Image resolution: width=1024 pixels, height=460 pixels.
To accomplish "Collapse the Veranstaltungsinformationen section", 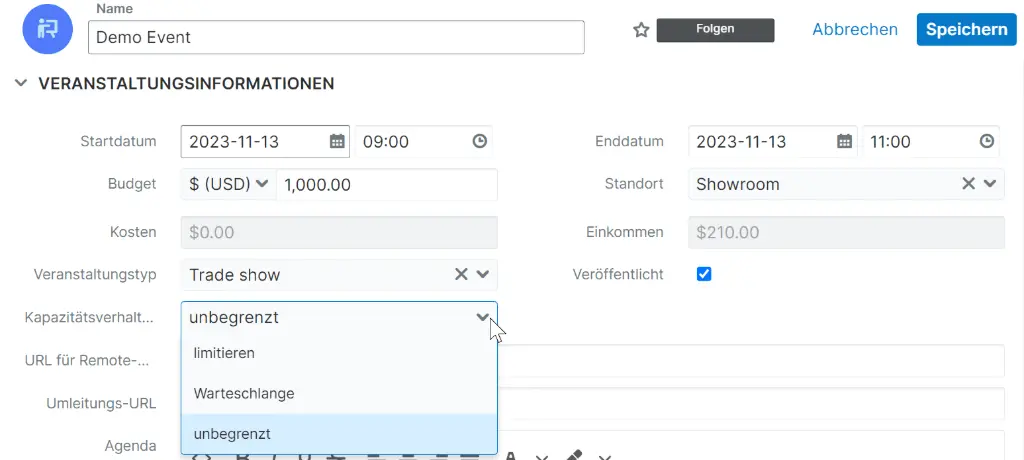I will 22,83.
